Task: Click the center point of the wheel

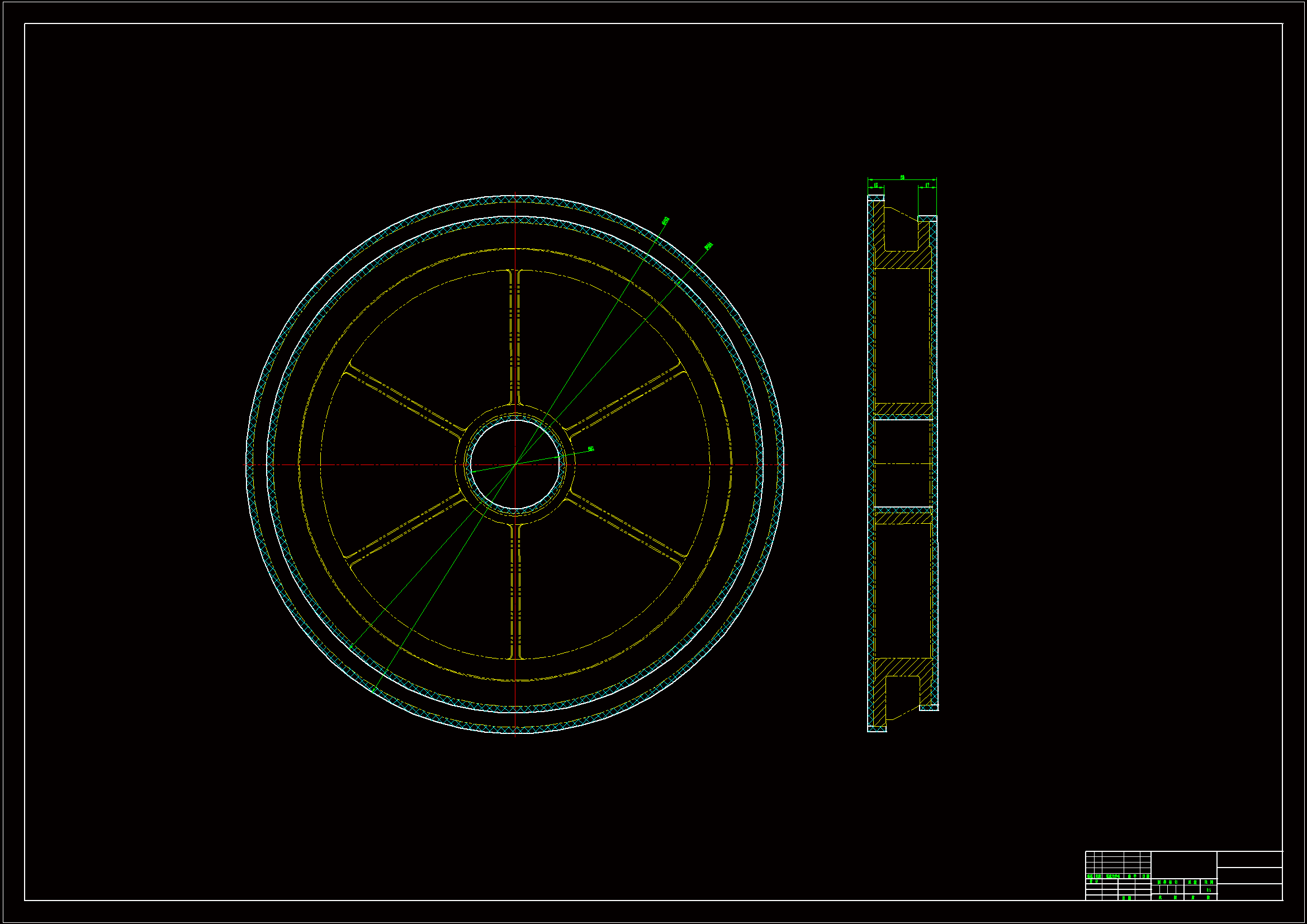Action: coord(515,465)
